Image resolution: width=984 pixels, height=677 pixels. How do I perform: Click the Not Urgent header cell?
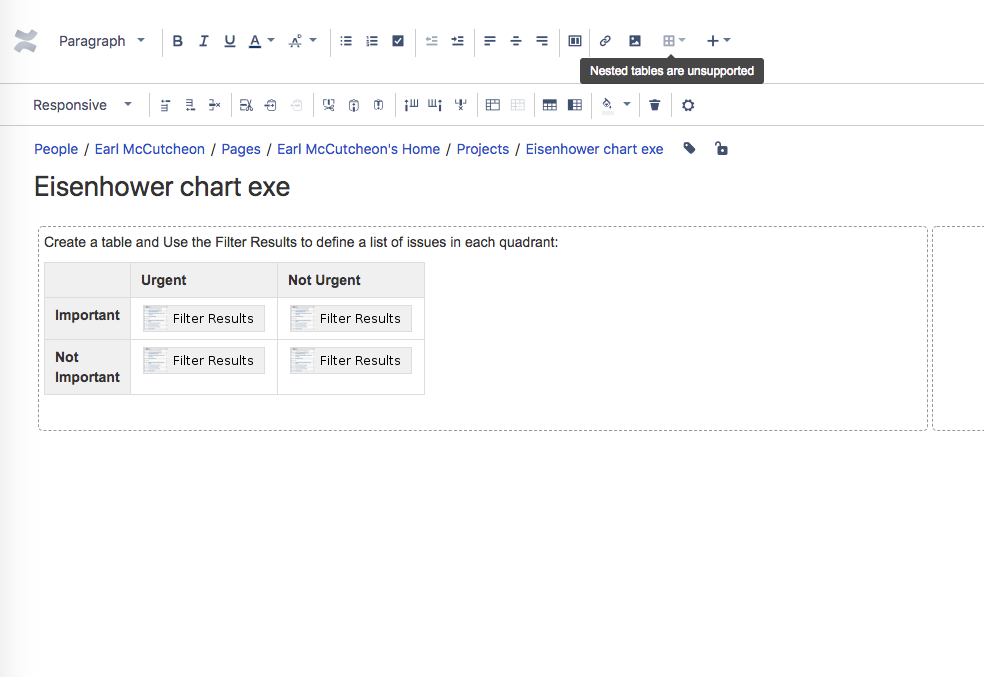(351, 280)
